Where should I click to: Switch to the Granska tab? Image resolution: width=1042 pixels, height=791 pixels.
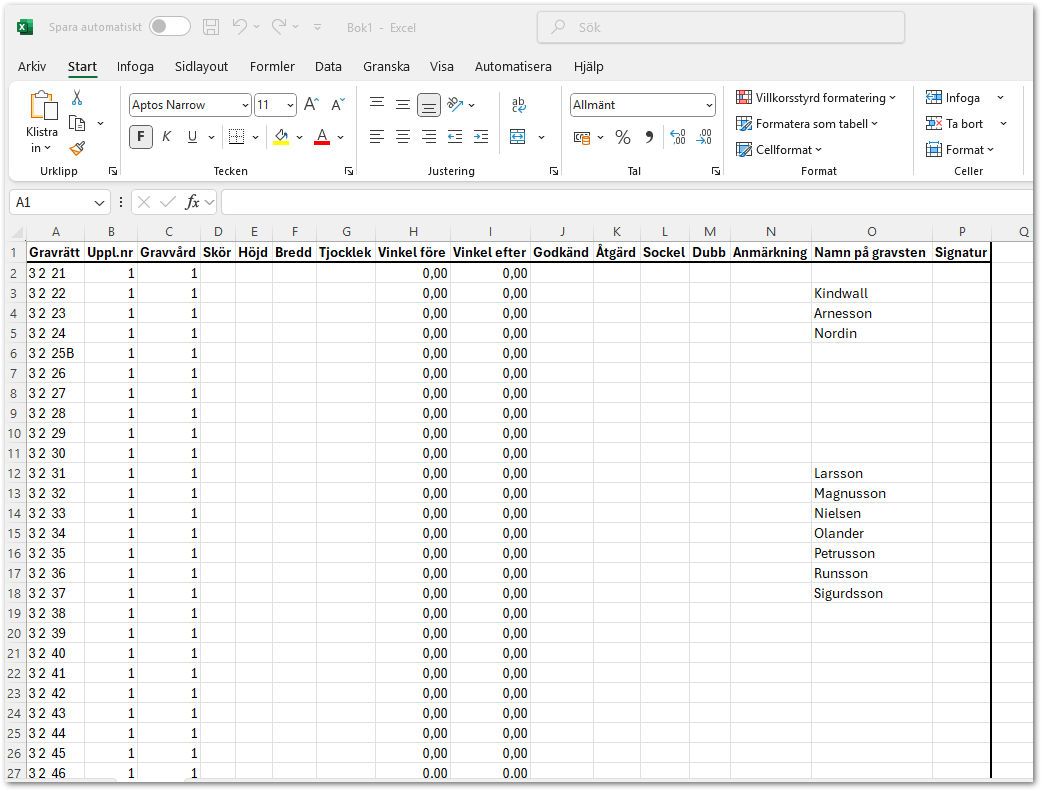tap(386, 66)
